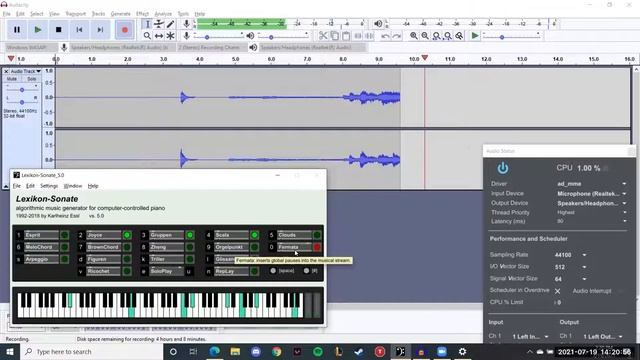
Task: Toggle the Audio Status power button
Action: pos(502,168)
